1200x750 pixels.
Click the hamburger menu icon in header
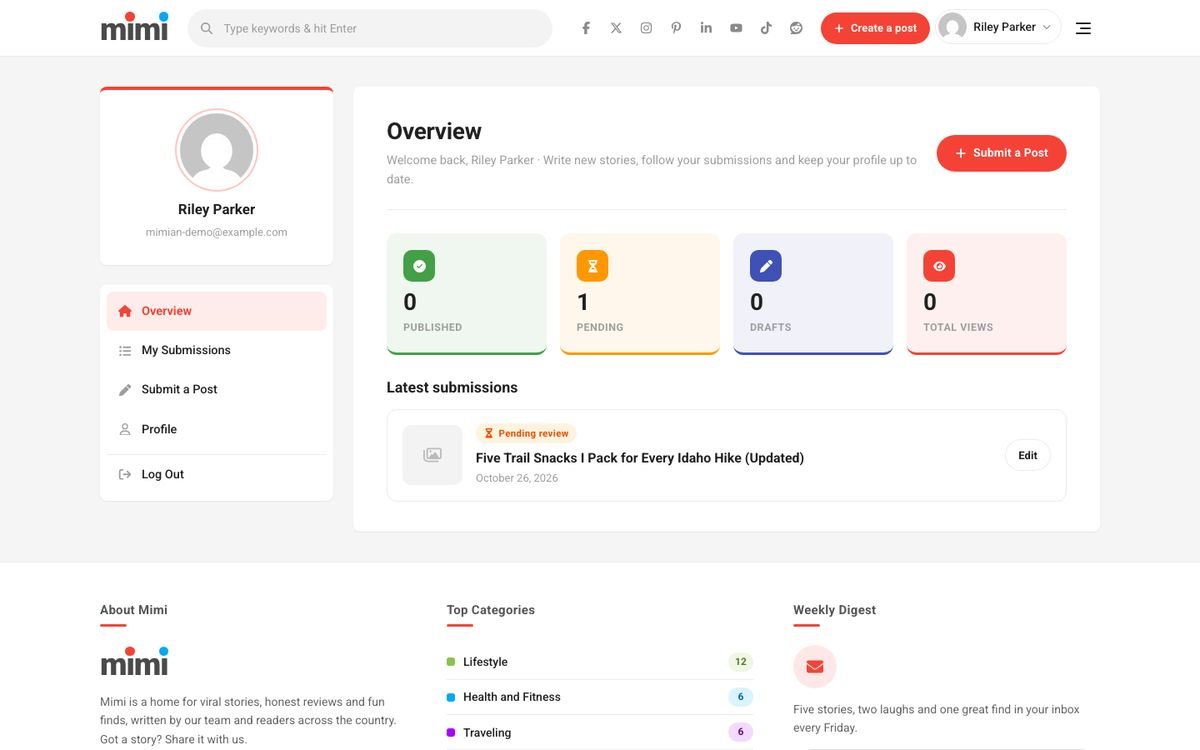click(x=1083, y=28)
